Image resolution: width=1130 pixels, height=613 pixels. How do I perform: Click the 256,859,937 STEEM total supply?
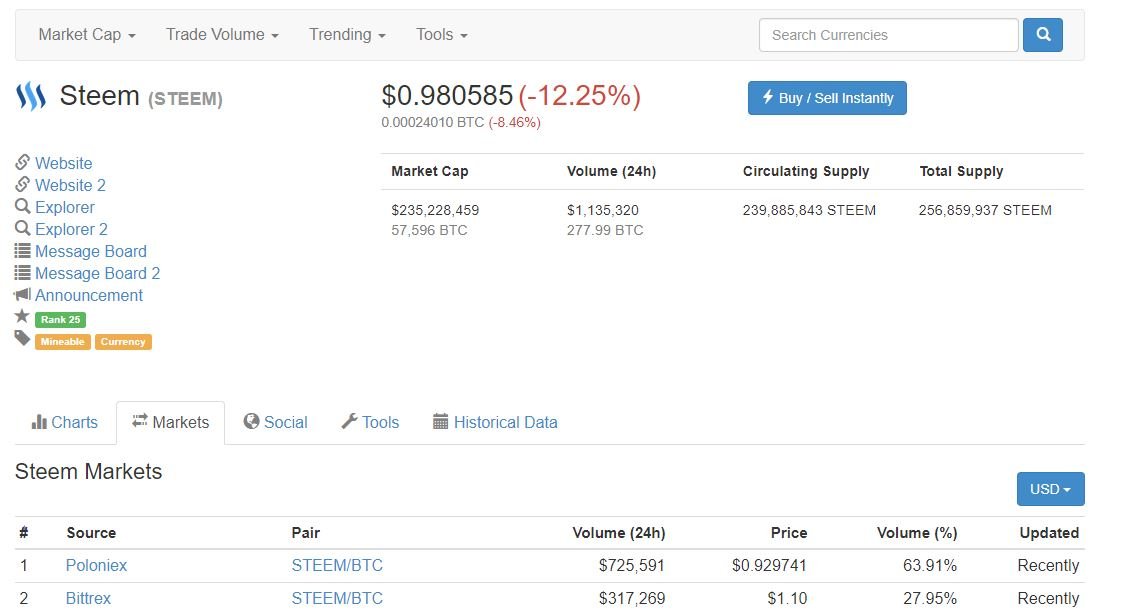[985, 210]
